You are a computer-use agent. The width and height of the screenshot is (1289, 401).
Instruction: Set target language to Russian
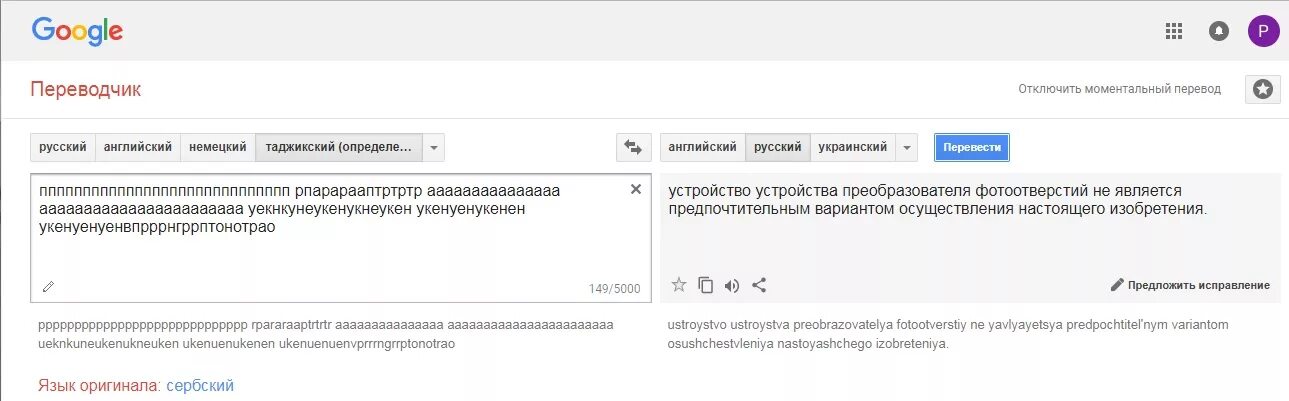click(x=778, y=147)
